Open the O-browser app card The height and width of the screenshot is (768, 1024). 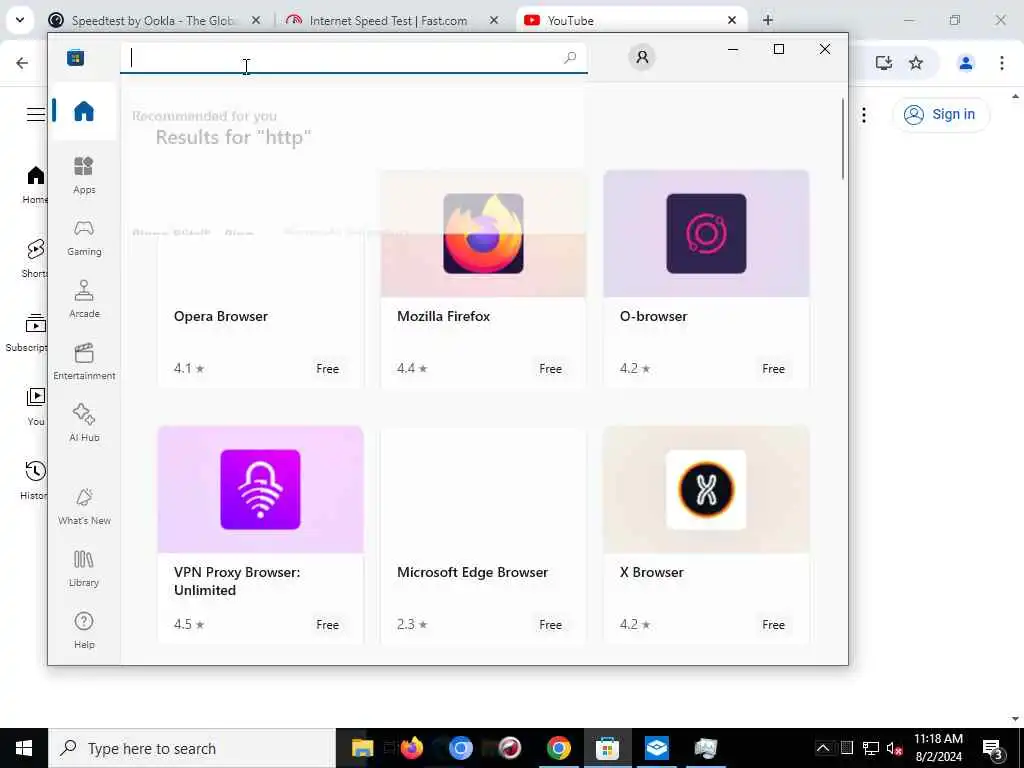pyautogui.click(x=706, y=279)
